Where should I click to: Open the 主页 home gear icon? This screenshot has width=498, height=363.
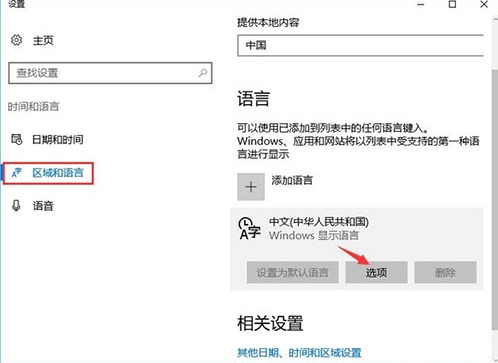click(x=16, y=40)
